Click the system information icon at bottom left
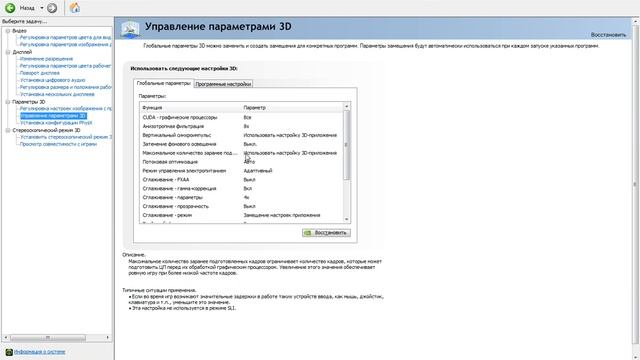 coord(9,352)
